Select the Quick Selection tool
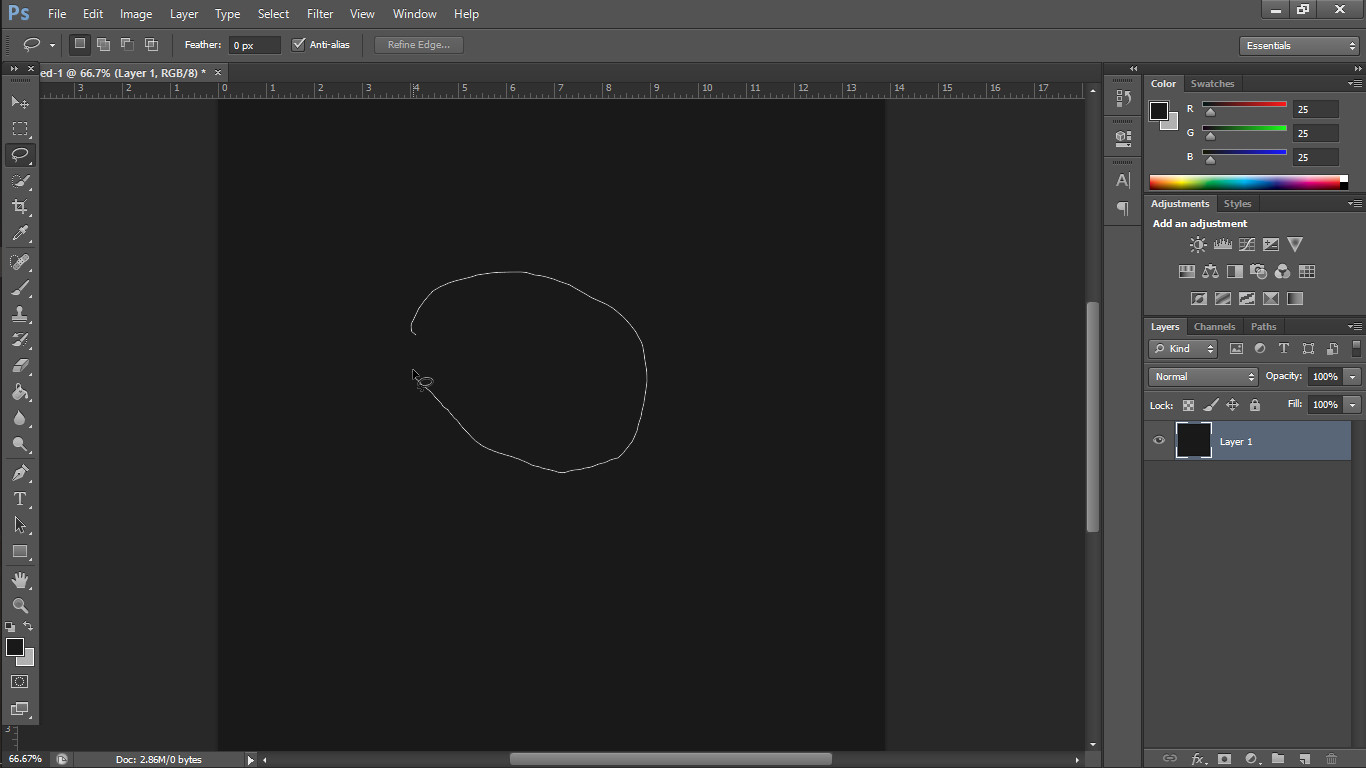1366x768 pixels. pyautogui.click(x=20, y=181)
